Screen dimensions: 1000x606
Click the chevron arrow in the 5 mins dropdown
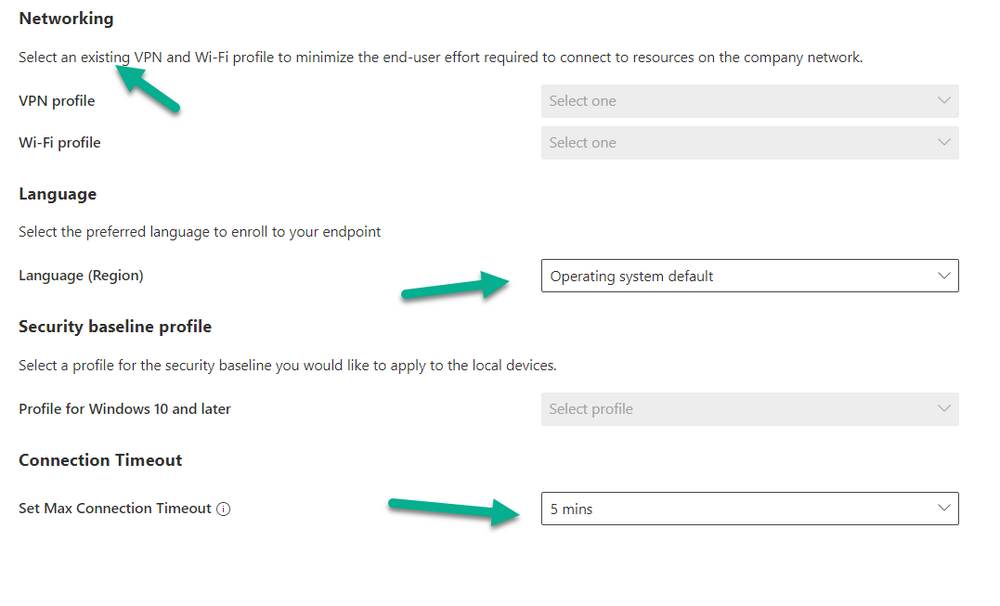pos(943,509)
